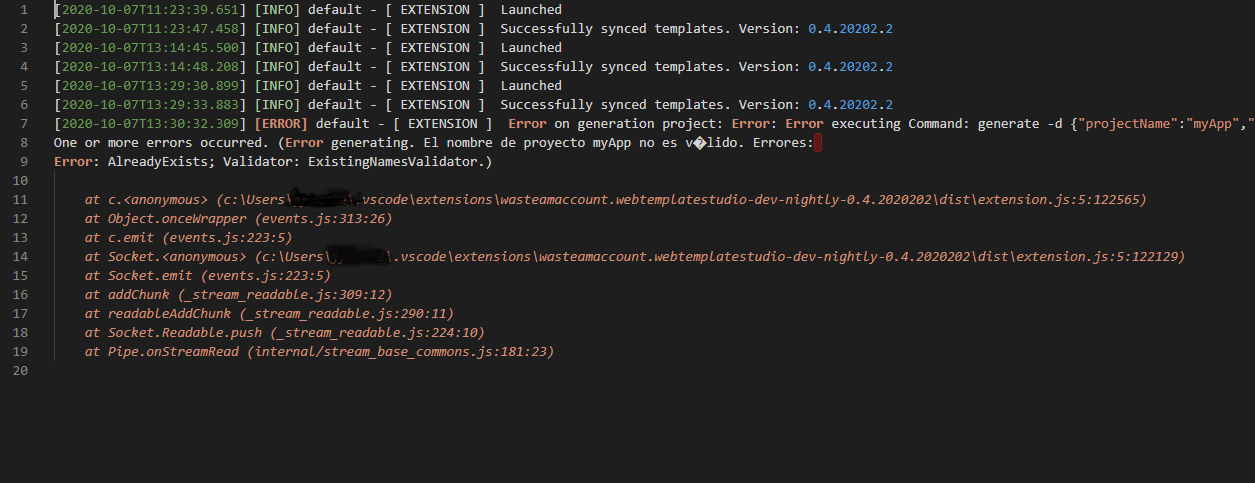
Task: Click the timestamp 2020-10-07T13:30:32.309
Action: pos(150,124)
